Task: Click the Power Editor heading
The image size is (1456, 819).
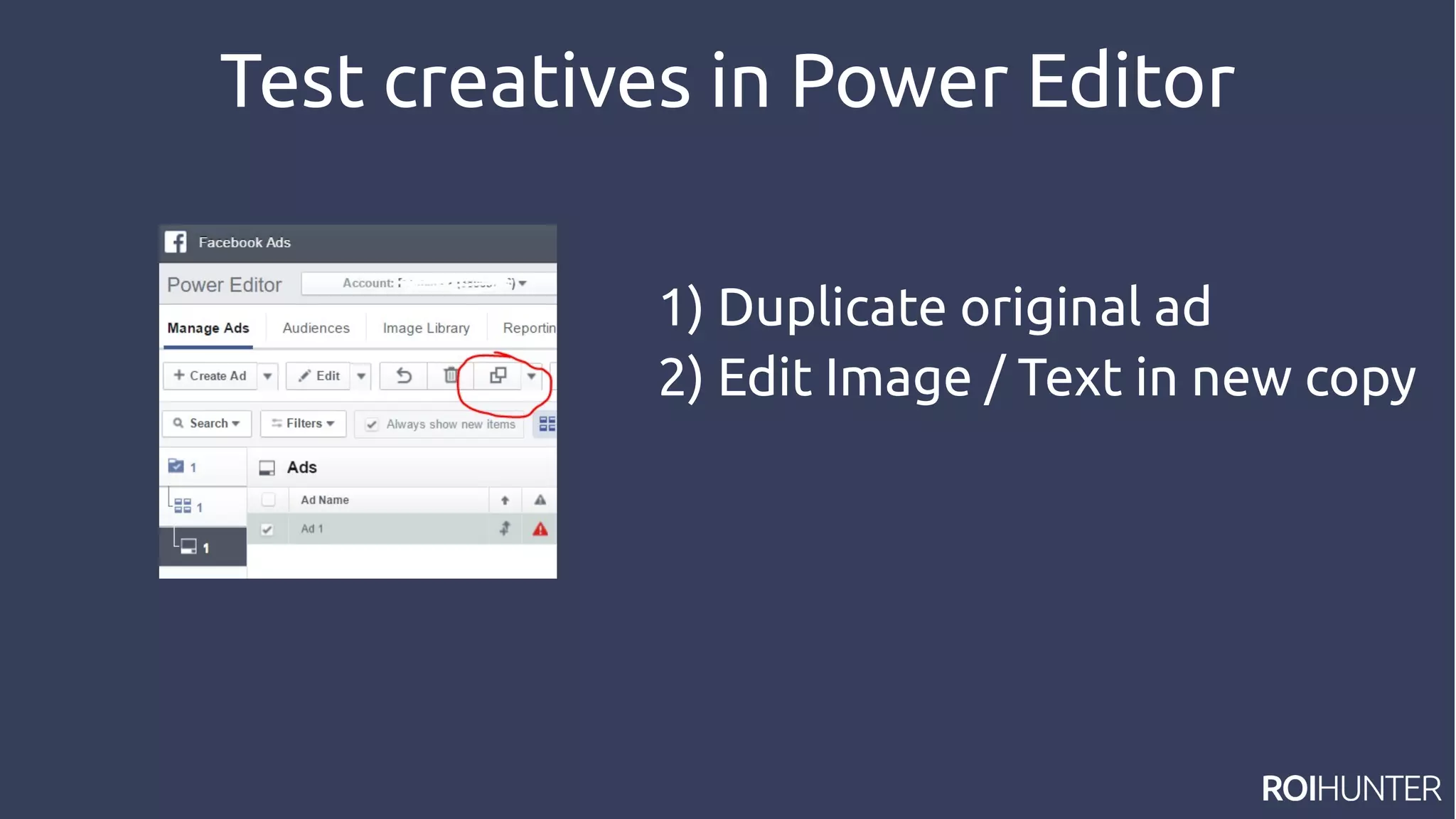Action: point(225,284)
